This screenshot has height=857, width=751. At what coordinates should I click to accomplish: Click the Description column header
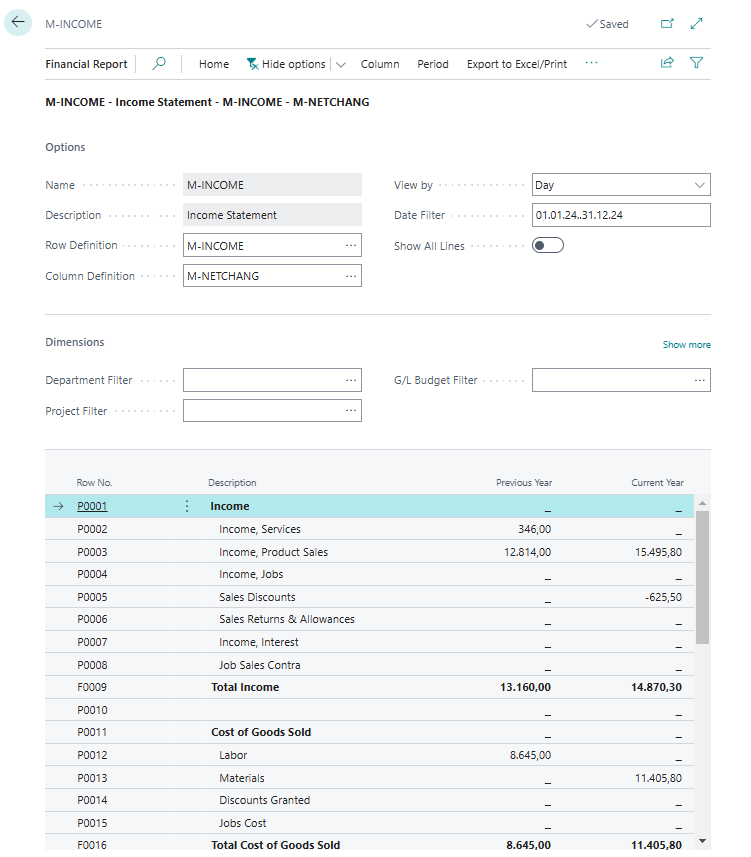[x=232, y=483]
